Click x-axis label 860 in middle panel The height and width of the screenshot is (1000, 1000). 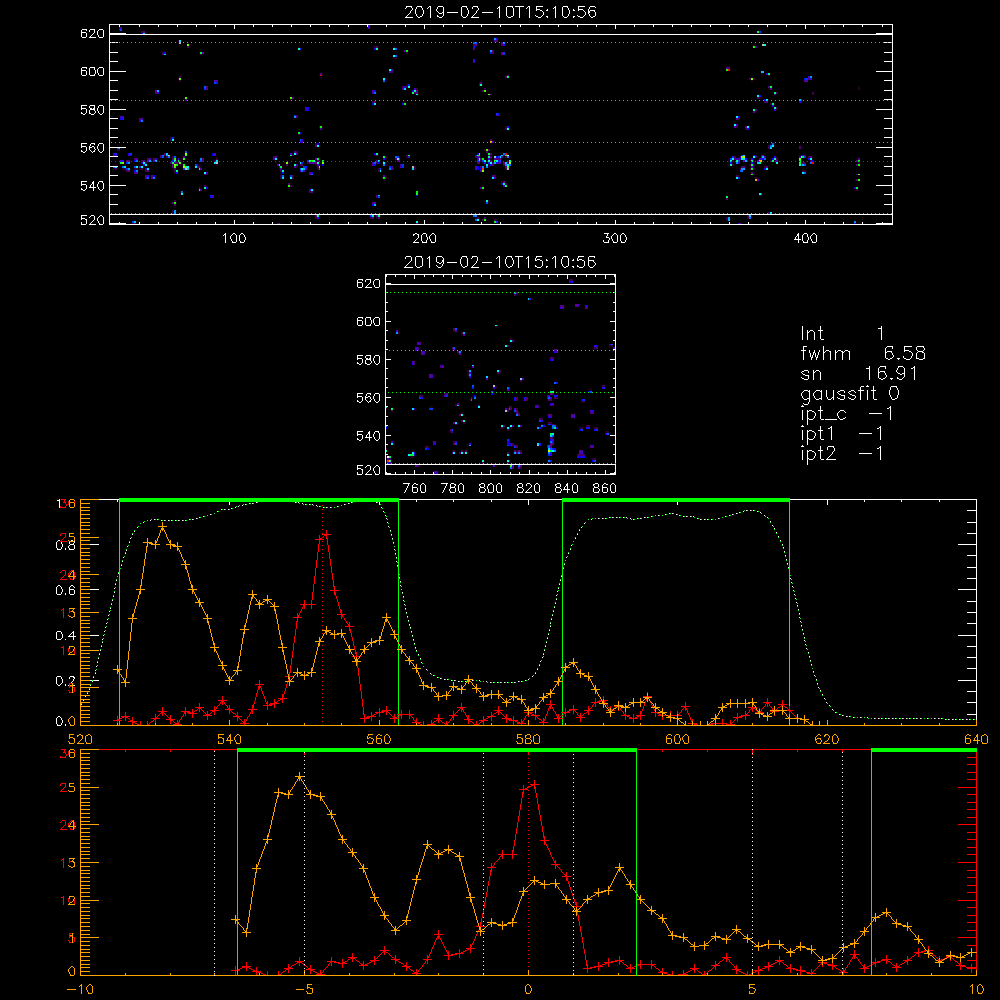605,489
